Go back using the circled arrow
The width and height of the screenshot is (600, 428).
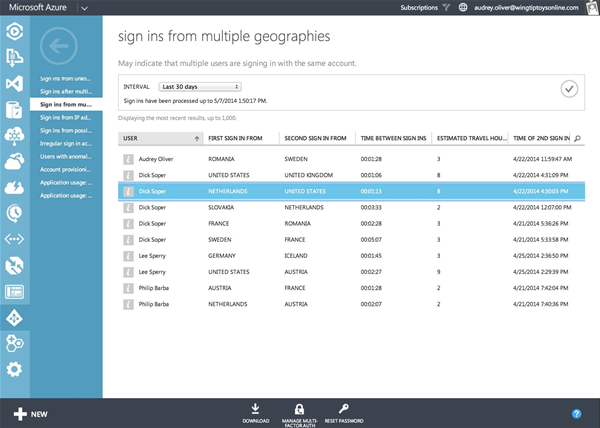[x=59, y=46]
